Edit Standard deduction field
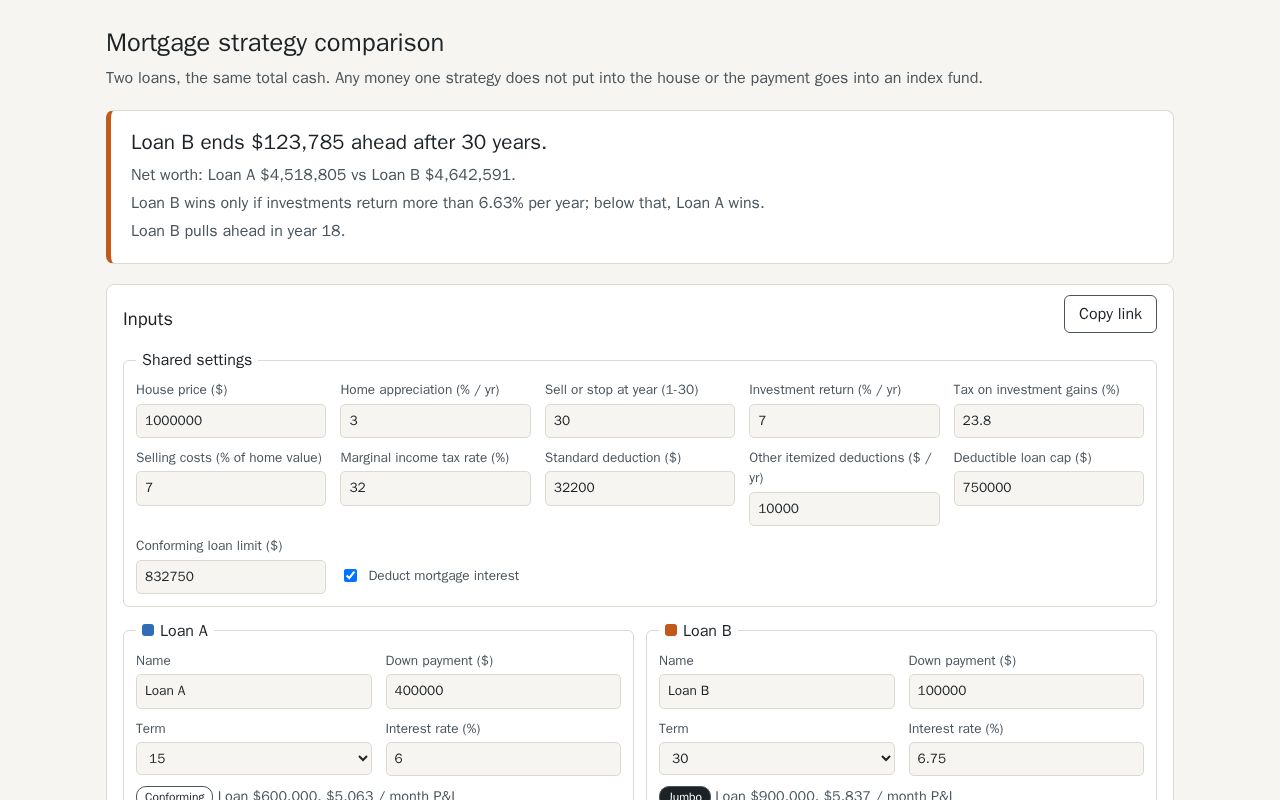 pos(640,488)
